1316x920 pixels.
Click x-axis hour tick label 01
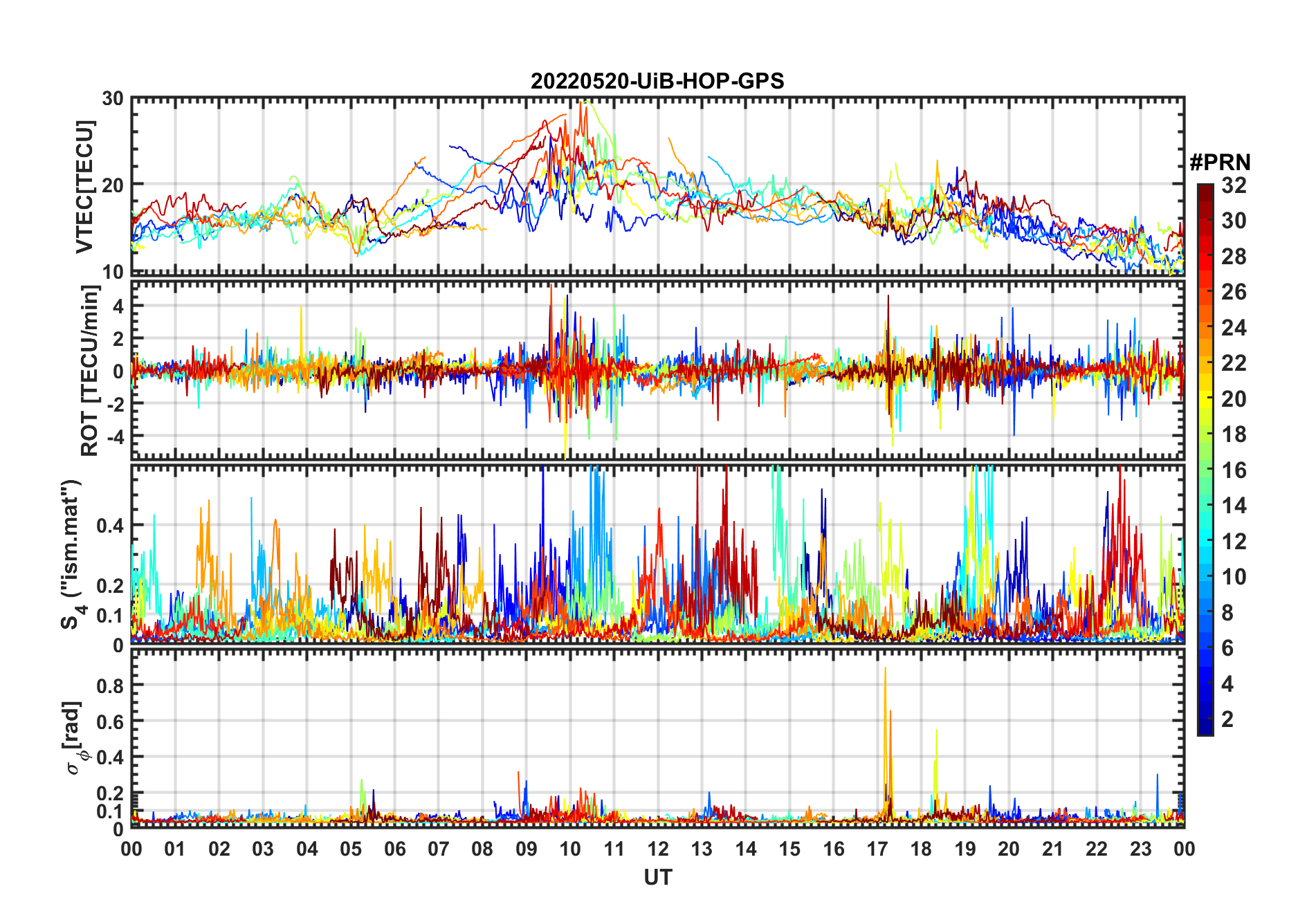(176, 849)
